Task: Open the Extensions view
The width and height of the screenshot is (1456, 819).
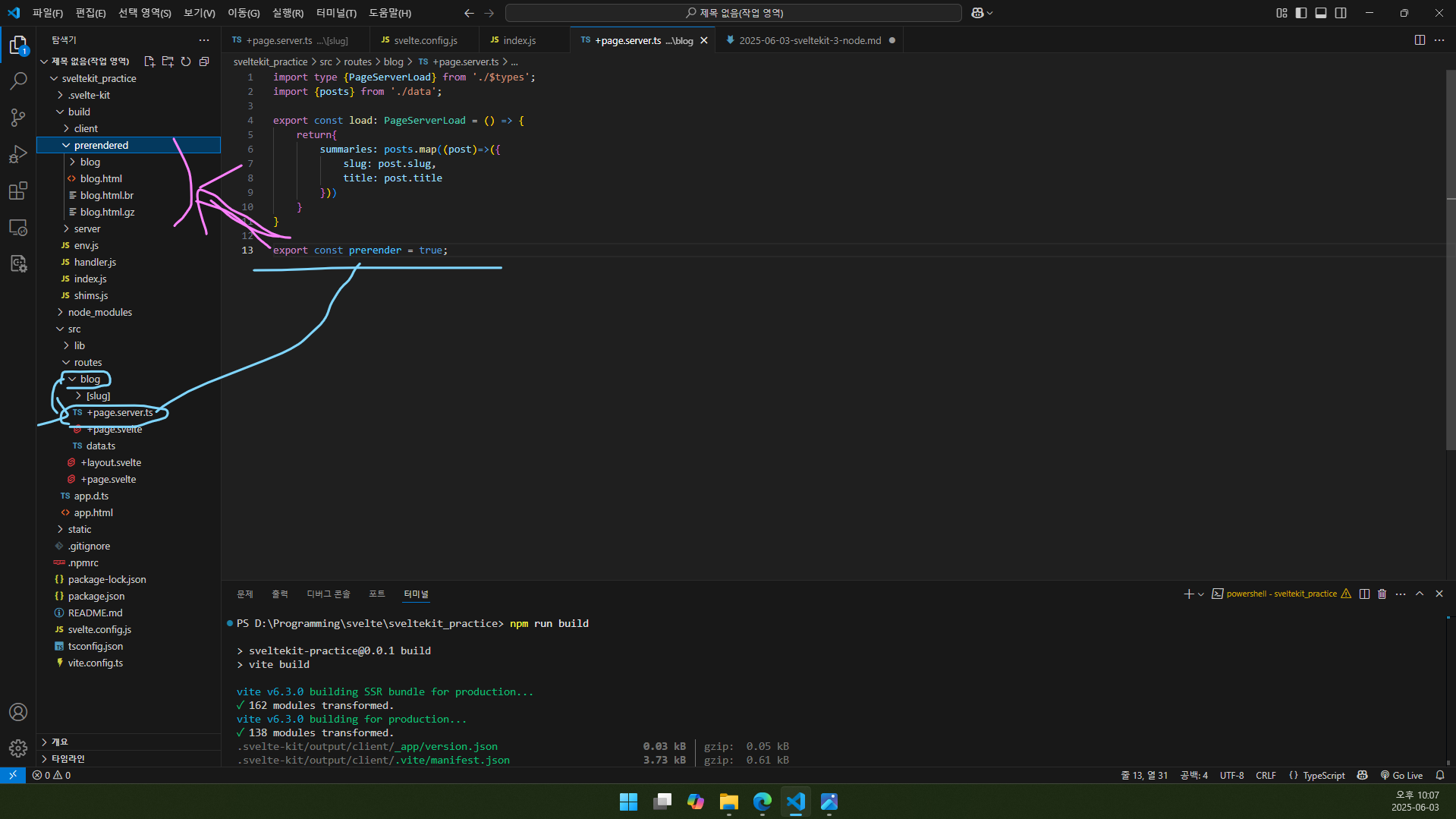Action: (18, 191)
